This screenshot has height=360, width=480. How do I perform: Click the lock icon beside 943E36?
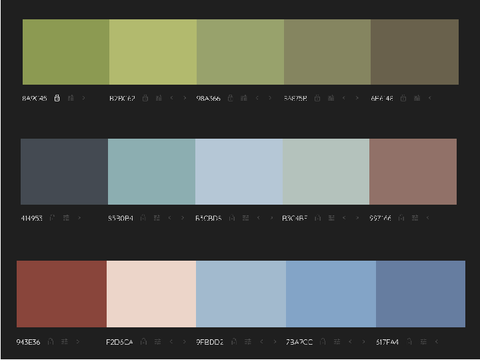point(51,342)
